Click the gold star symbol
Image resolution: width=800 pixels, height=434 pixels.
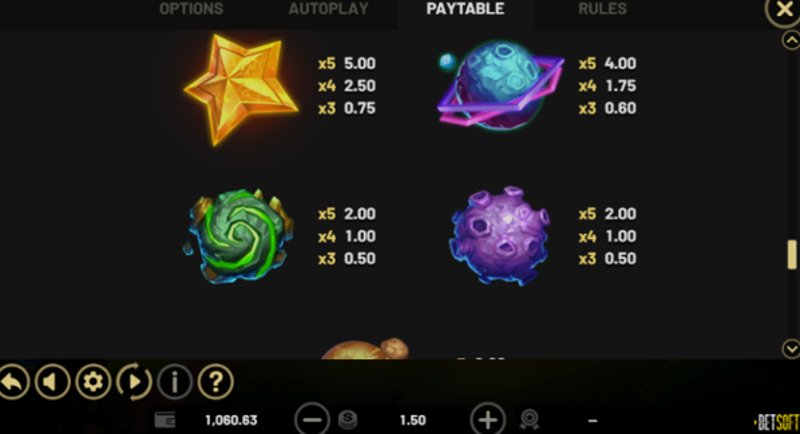coord(241,90)
